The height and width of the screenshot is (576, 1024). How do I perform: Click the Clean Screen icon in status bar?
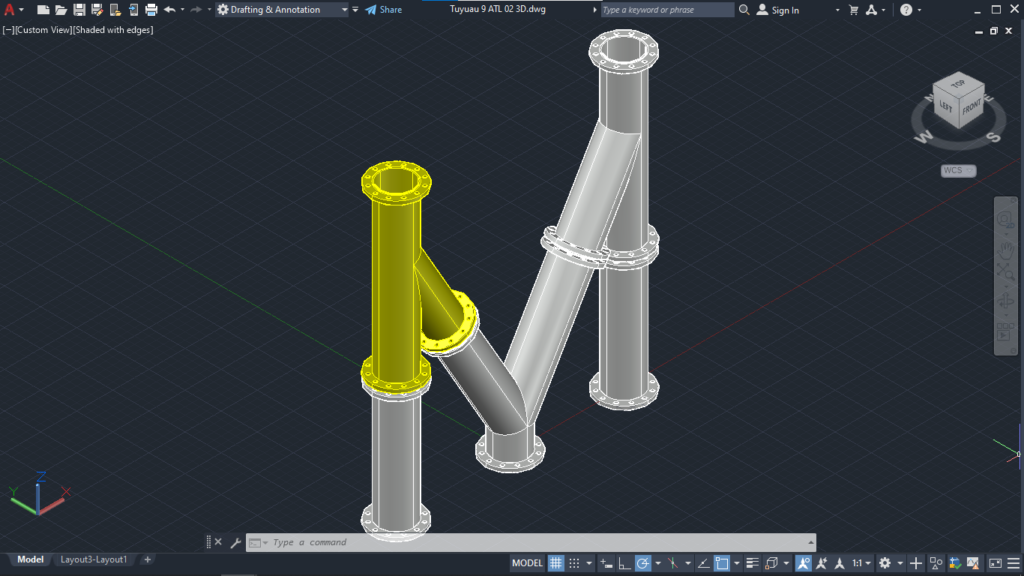[x=995, y=563]
